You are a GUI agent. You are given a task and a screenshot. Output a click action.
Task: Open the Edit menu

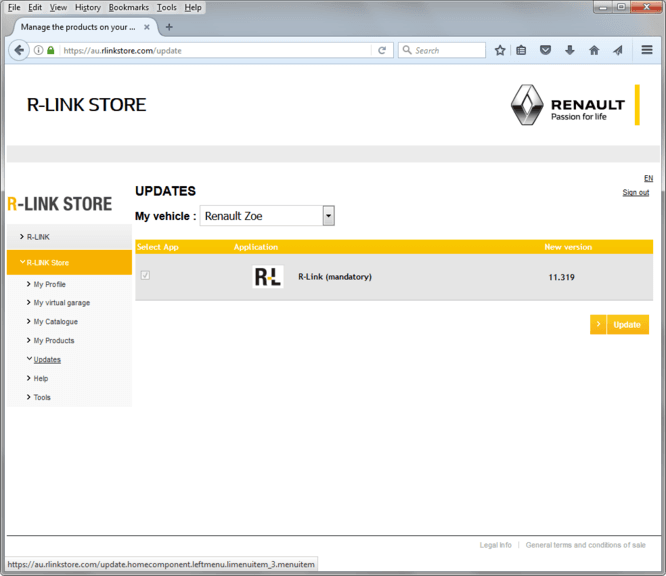click(x=35, y=7)
